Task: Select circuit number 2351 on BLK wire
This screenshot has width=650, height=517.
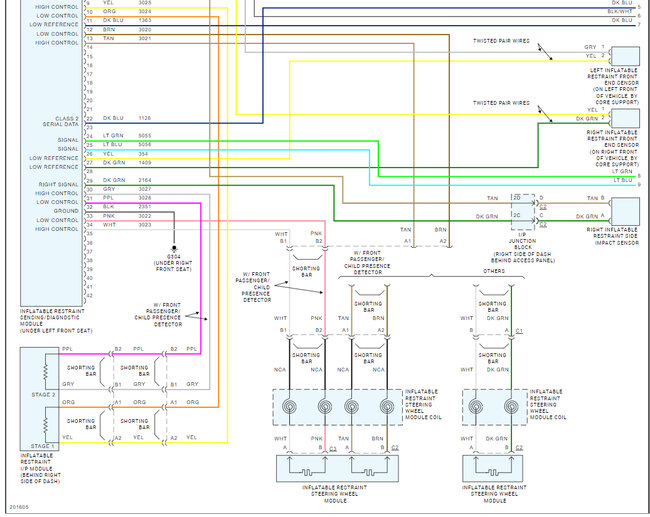Action: point(145,207)
